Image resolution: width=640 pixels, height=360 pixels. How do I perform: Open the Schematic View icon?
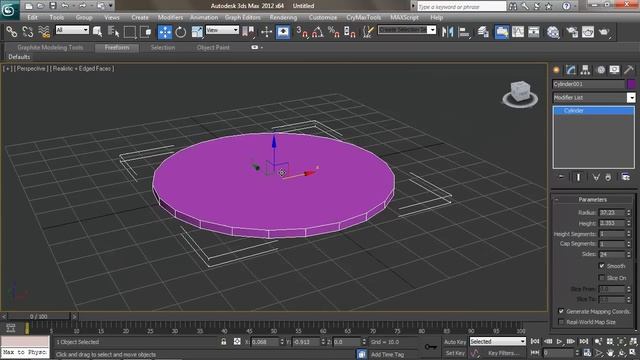pyautogui.click(x=534, y=31)
